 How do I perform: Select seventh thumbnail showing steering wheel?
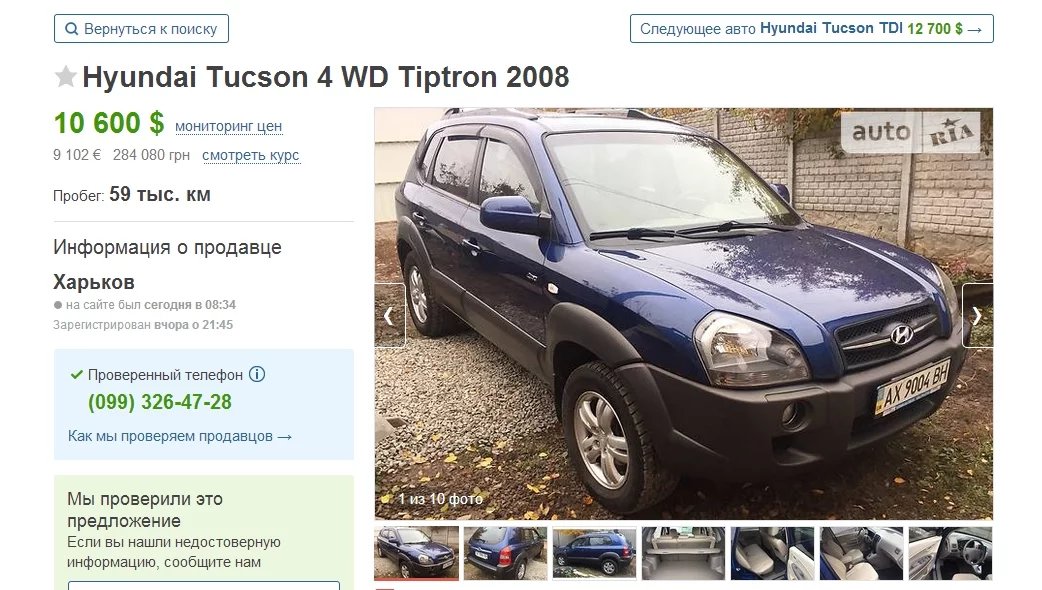(950, 553)
